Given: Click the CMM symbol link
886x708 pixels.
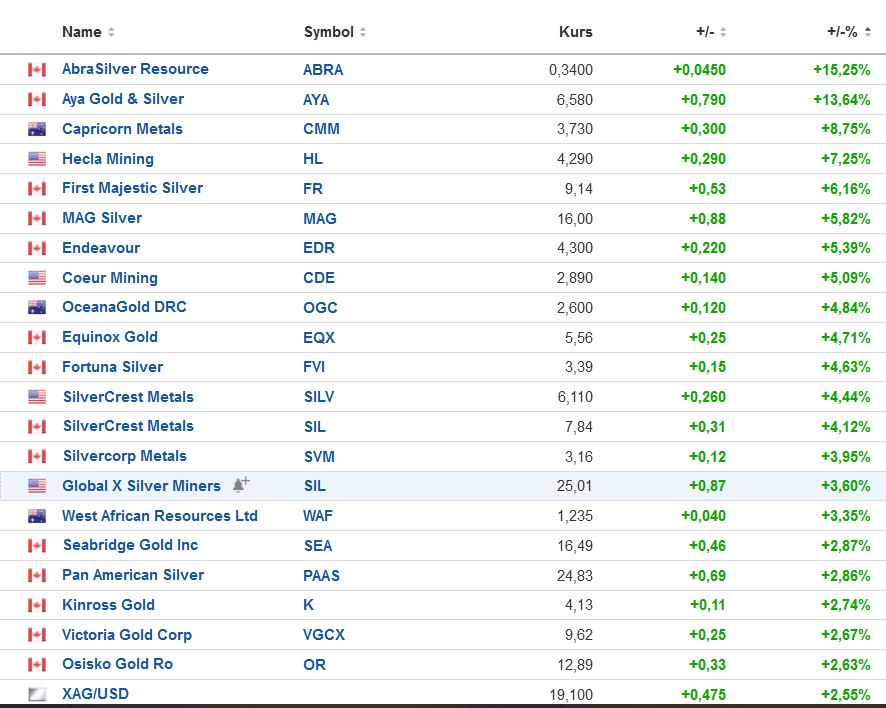Looking at the screenshot, I should [321, 129].
